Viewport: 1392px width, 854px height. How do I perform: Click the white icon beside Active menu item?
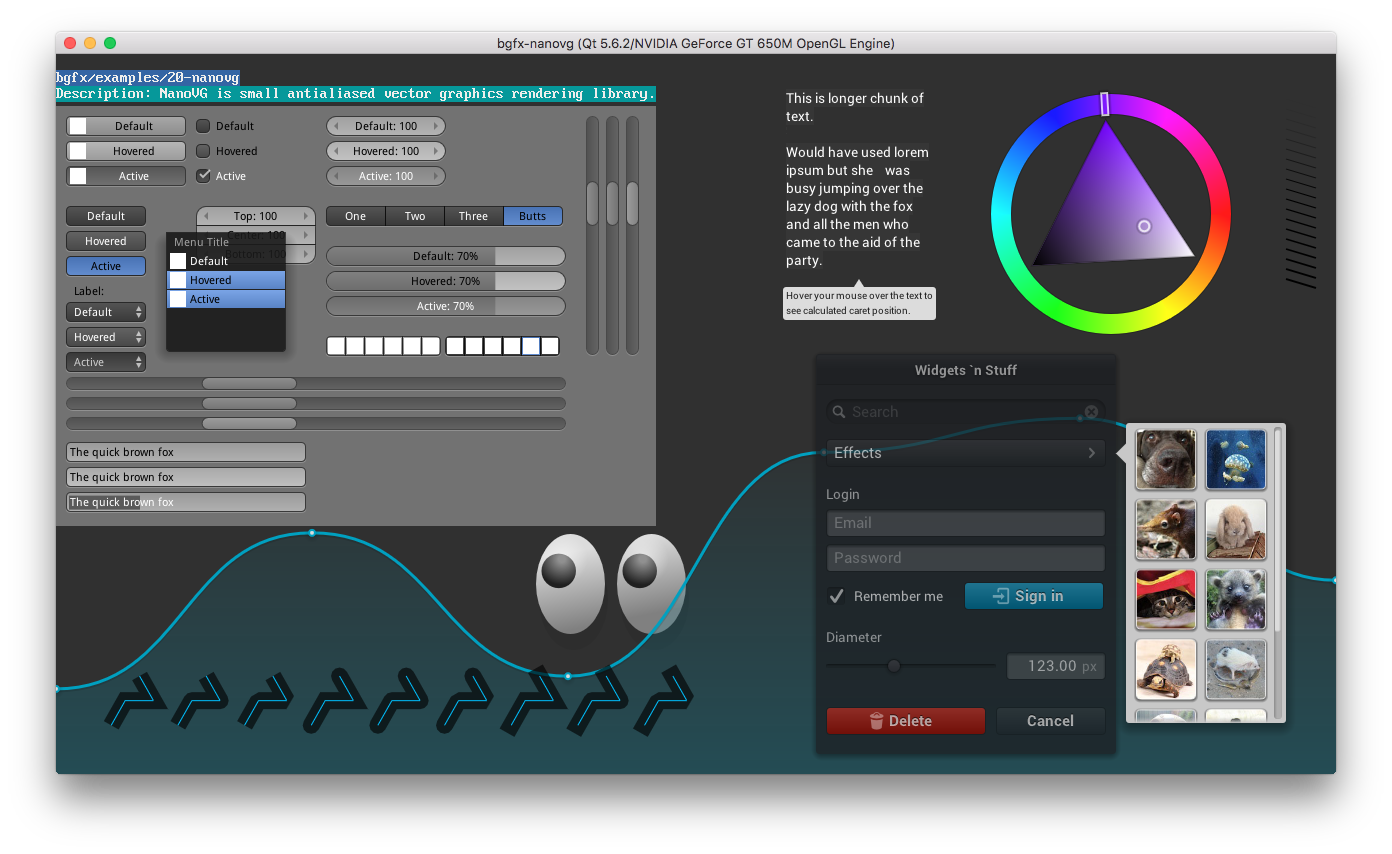pos(178,299)
